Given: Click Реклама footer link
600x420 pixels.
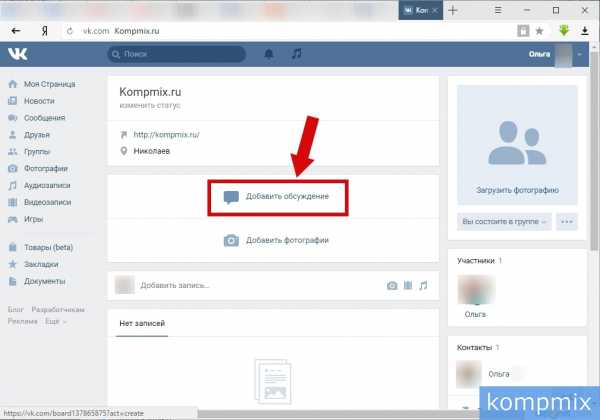Looking at the screenshot, I should pos(23,321).
